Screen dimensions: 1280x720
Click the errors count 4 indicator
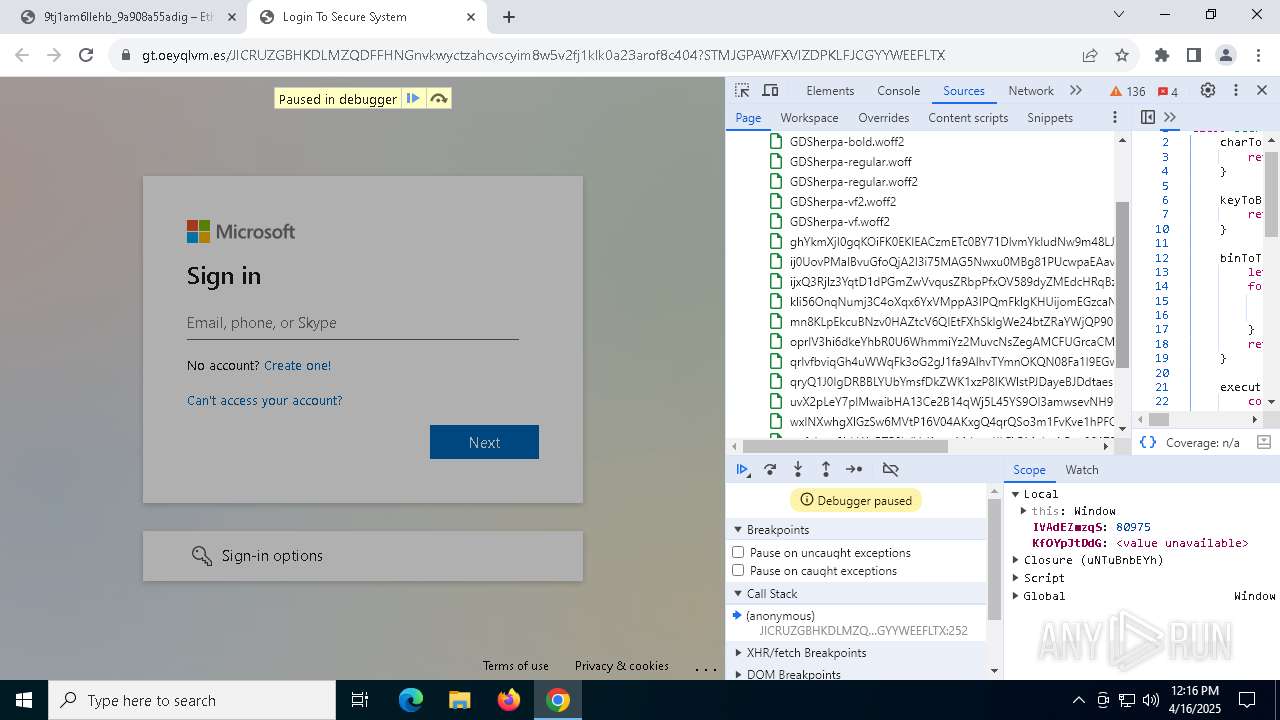tap(1168, 91)
